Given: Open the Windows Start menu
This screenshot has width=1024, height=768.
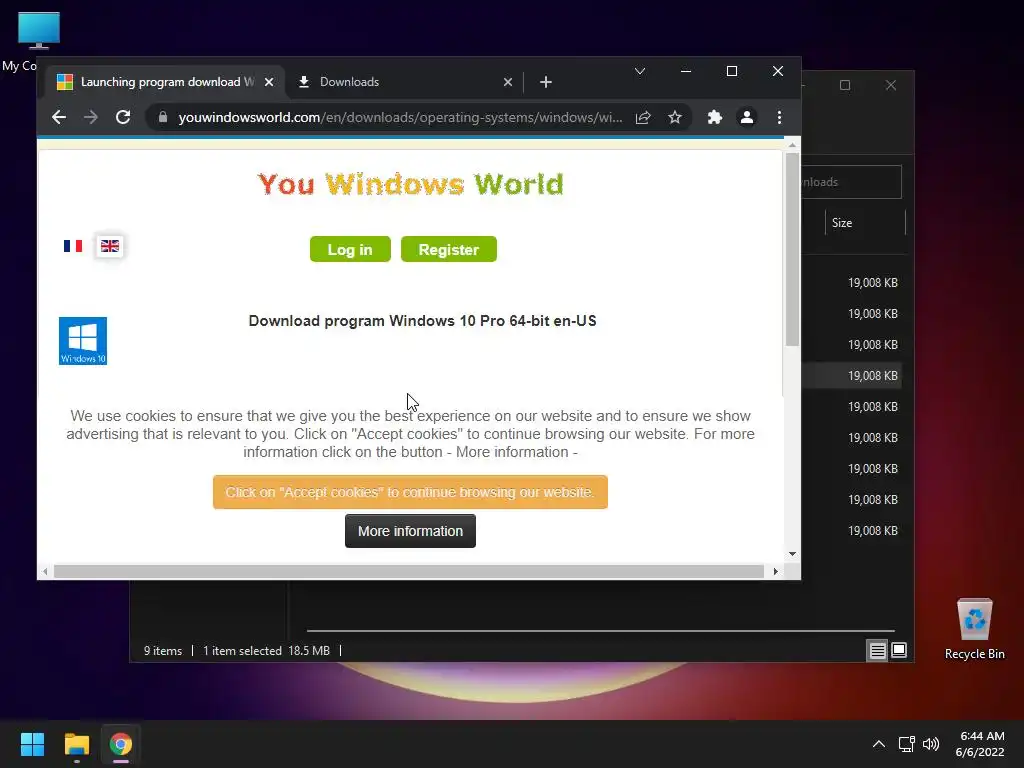Looking at the screenshot, I should (x=32, y=744).
